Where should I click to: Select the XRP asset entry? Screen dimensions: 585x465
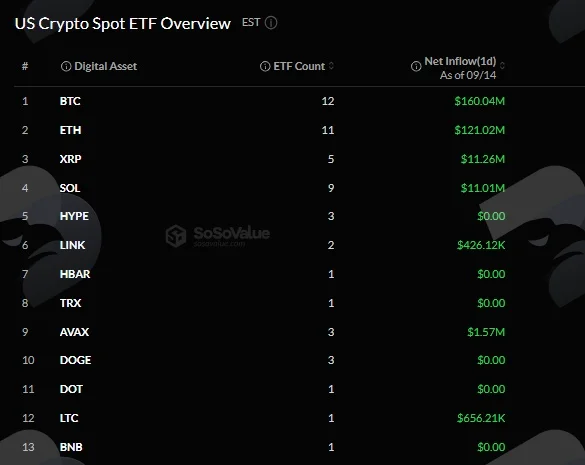tap(71, 159)
